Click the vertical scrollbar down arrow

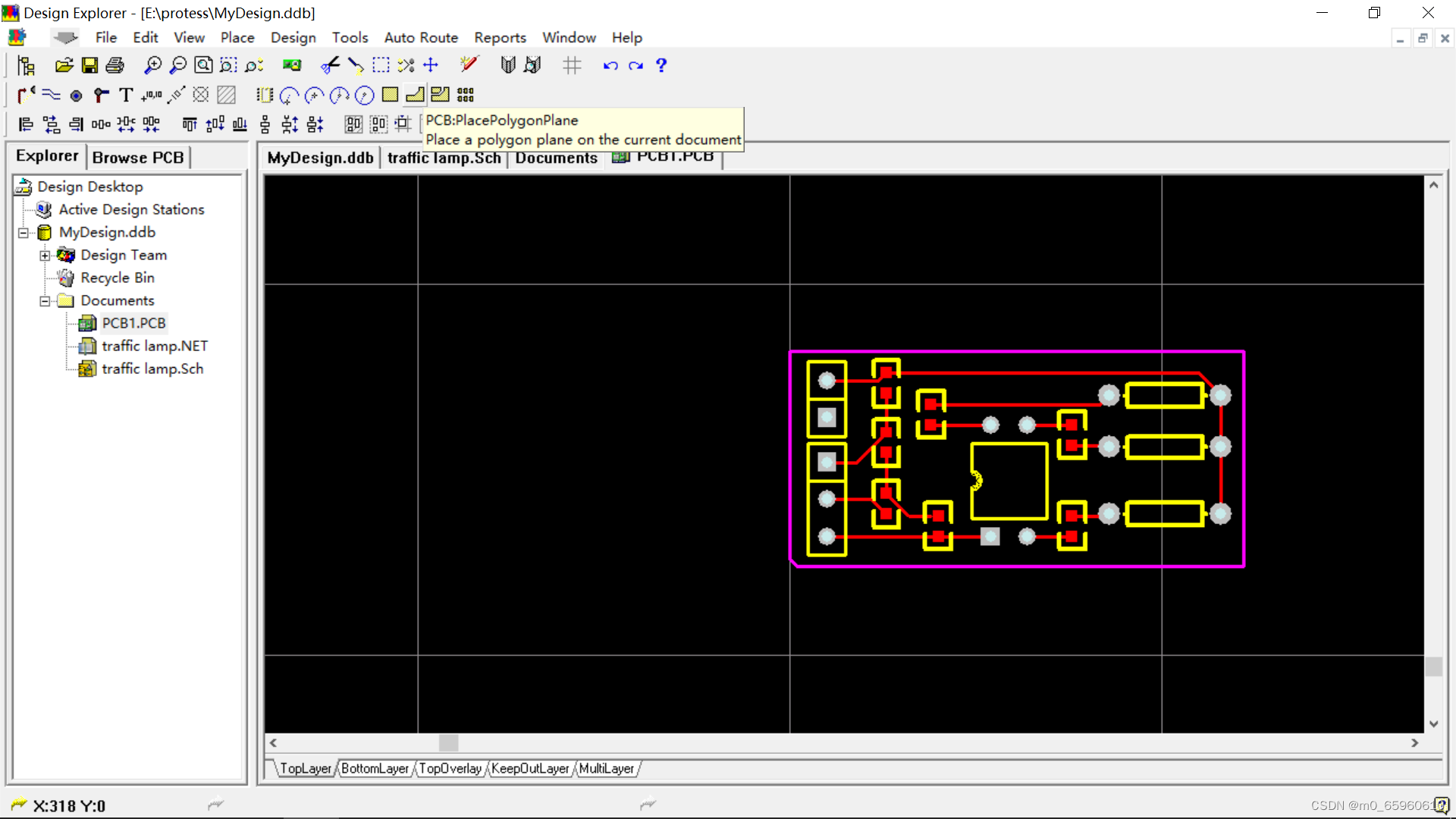pos(1433,723)
